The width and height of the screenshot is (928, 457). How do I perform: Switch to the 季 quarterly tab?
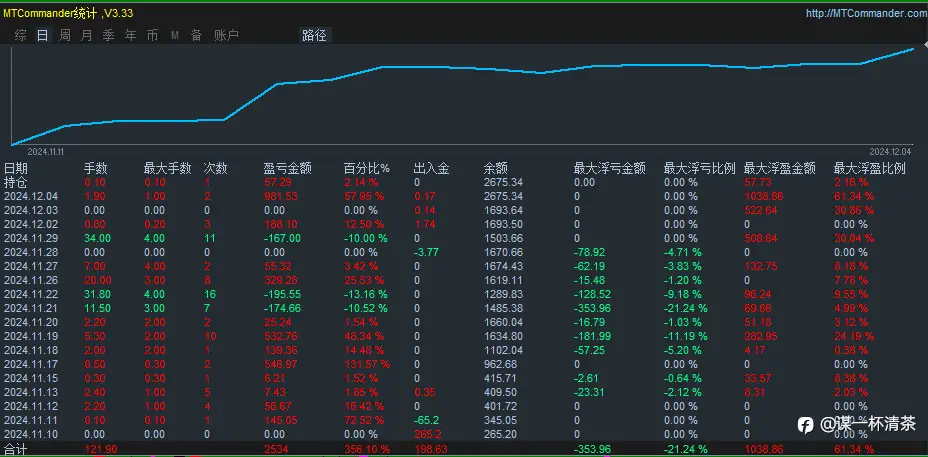coord(108,36)
